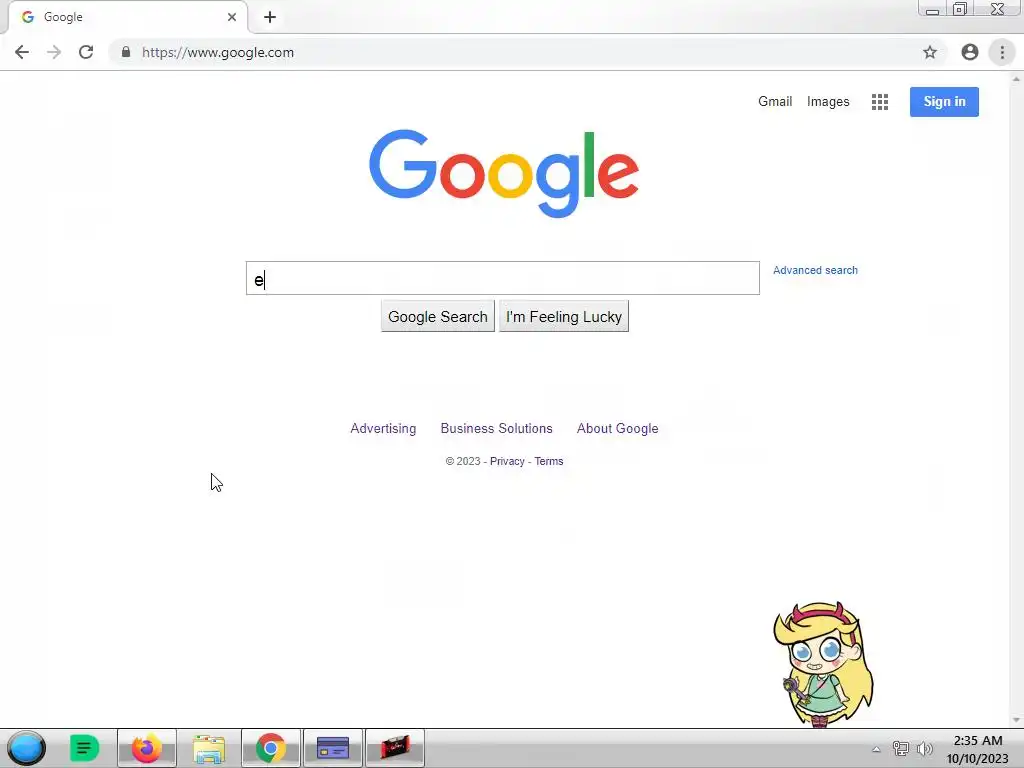Open the Gmail link

775,102
